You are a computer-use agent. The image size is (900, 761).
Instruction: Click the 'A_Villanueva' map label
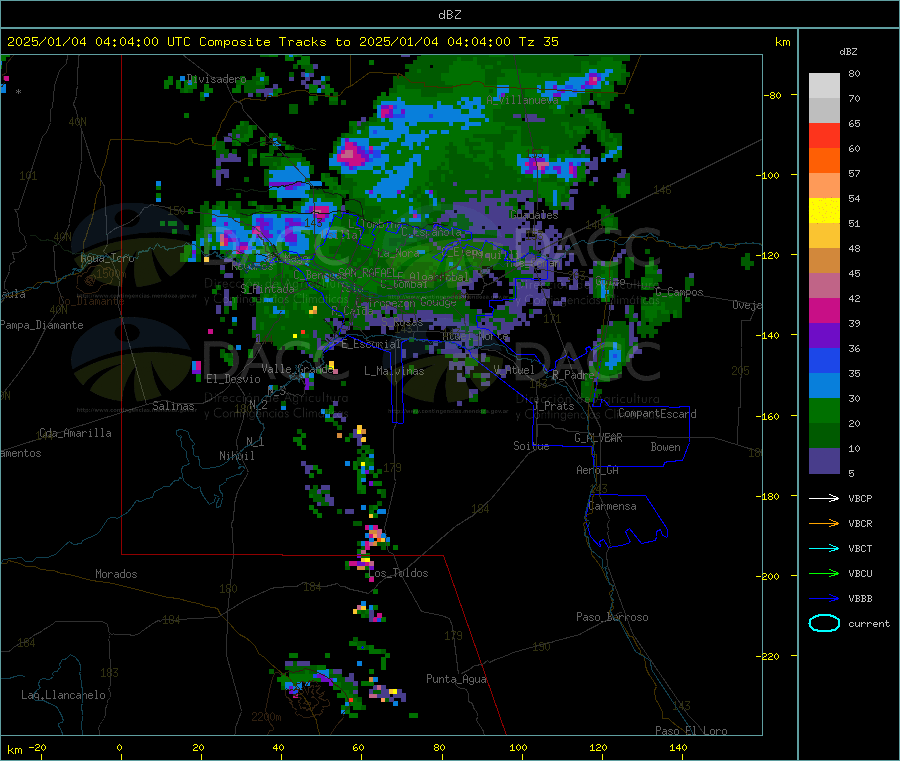click(x=522, y=100)
